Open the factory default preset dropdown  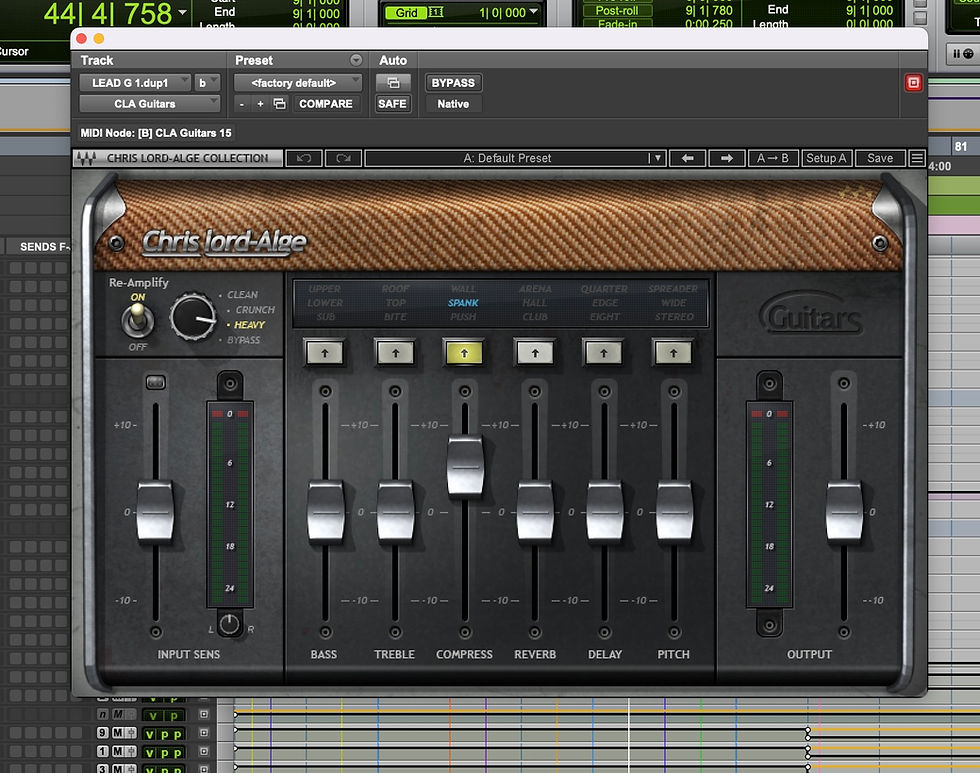point(298,83)
